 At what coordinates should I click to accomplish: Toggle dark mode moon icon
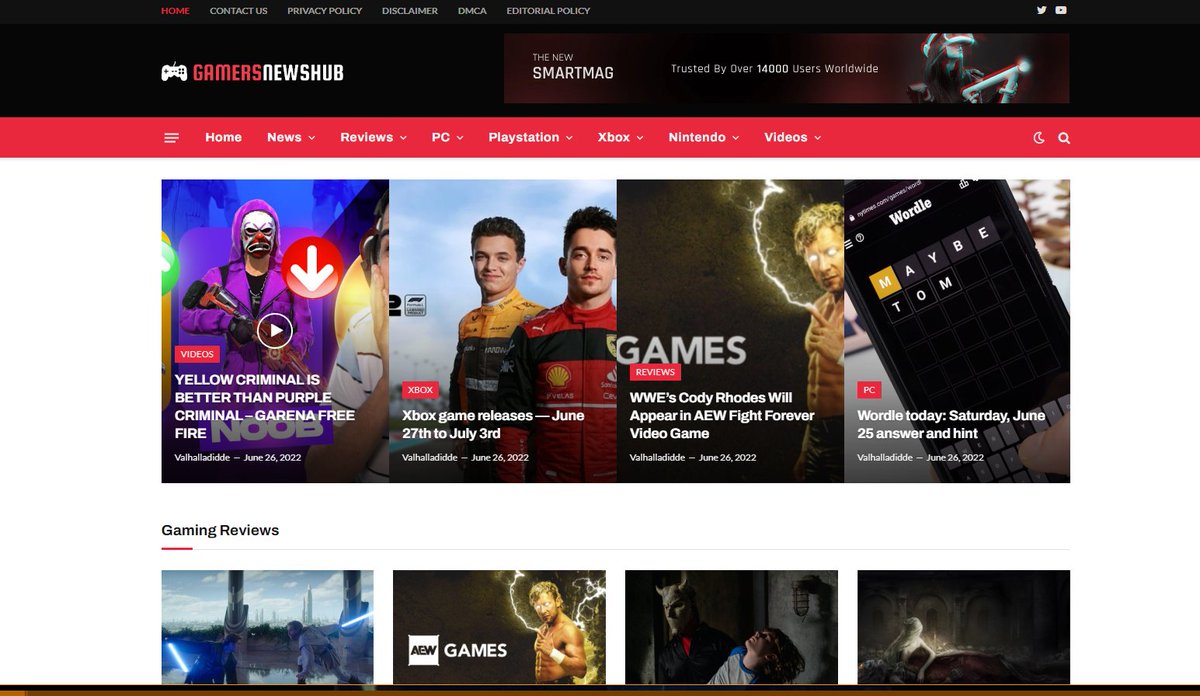(1039, 138)
